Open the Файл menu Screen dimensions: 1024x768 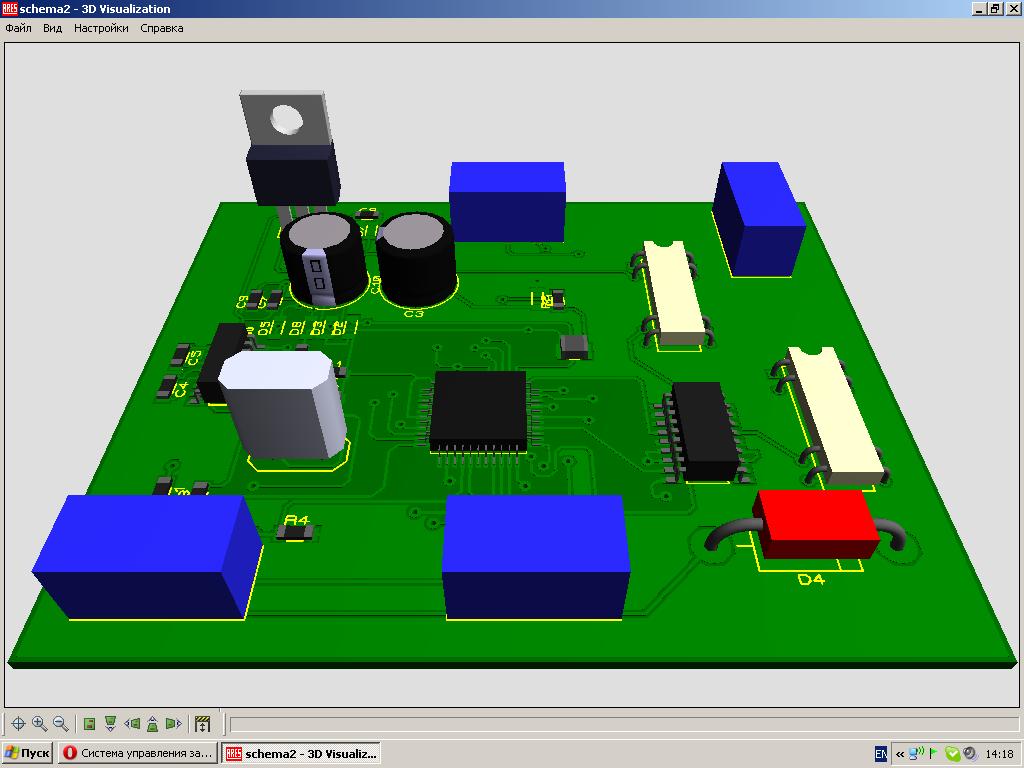tap(18, 28)
